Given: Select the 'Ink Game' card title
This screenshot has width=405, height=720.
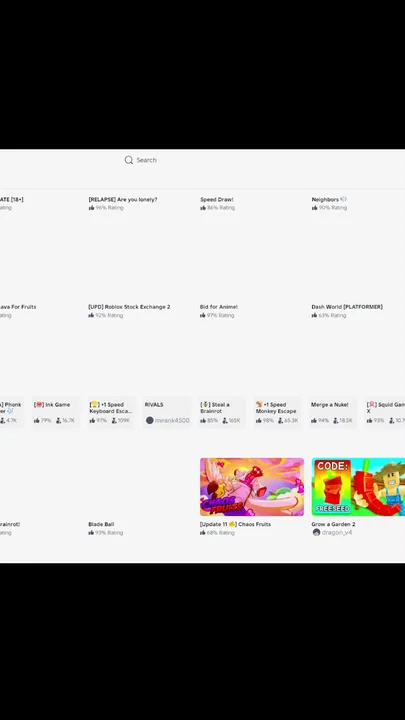Looking at the screenshot, I should (x=52, y=405).
